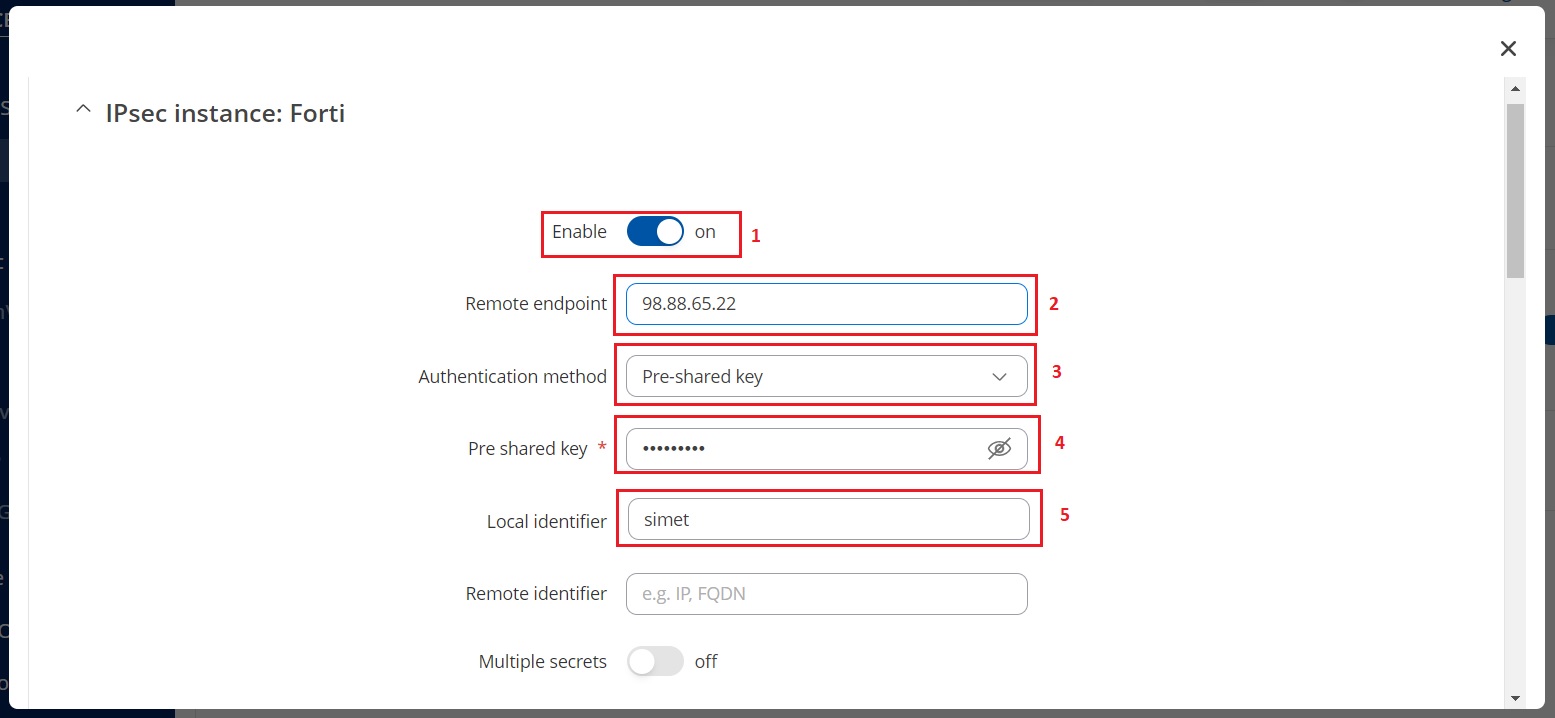Click the 'Pre shared key' label
The height and width of the screenshot is (718, 1555).
[527, 449]
